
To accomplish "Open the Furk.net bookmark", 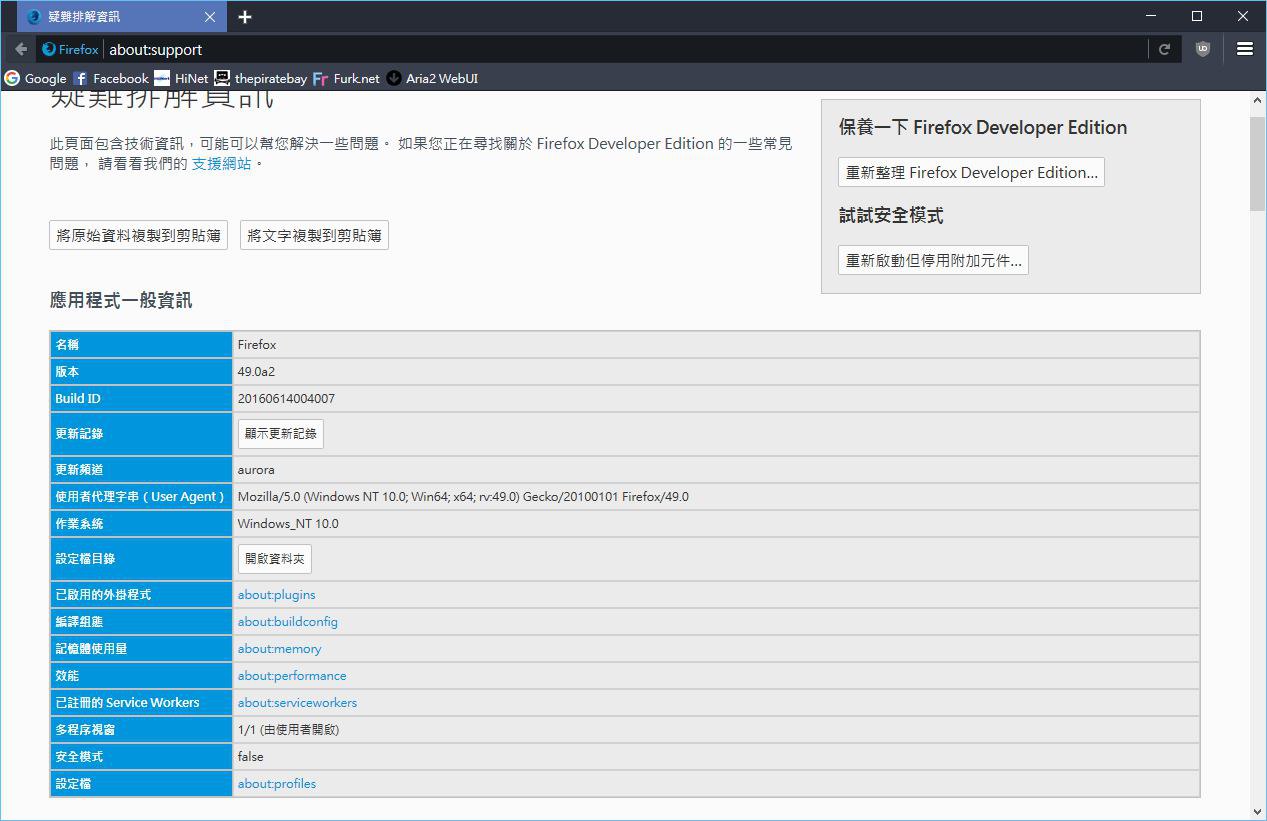I will pos(346,78).
